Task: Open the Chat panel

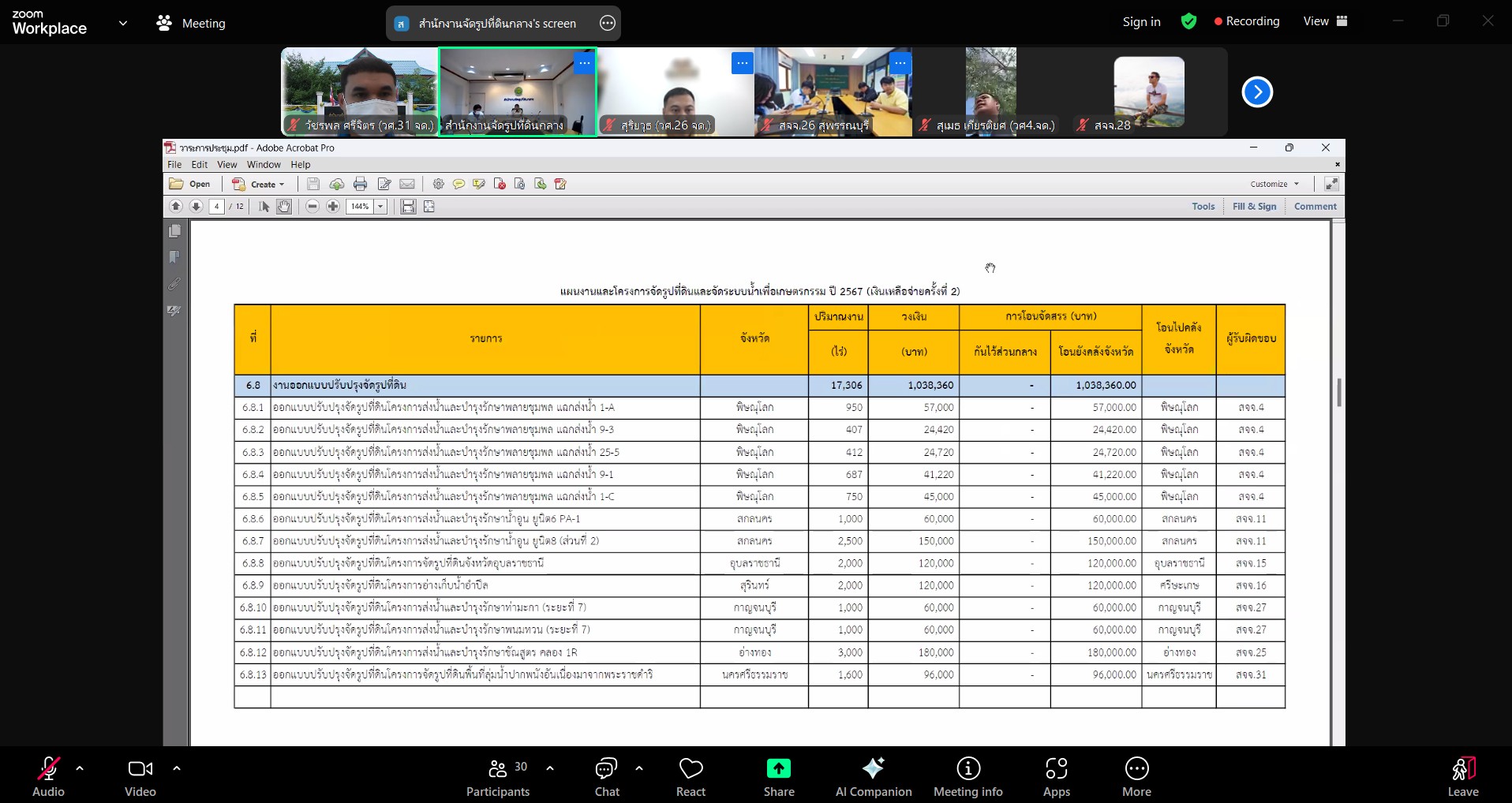Action: (607, 777)
